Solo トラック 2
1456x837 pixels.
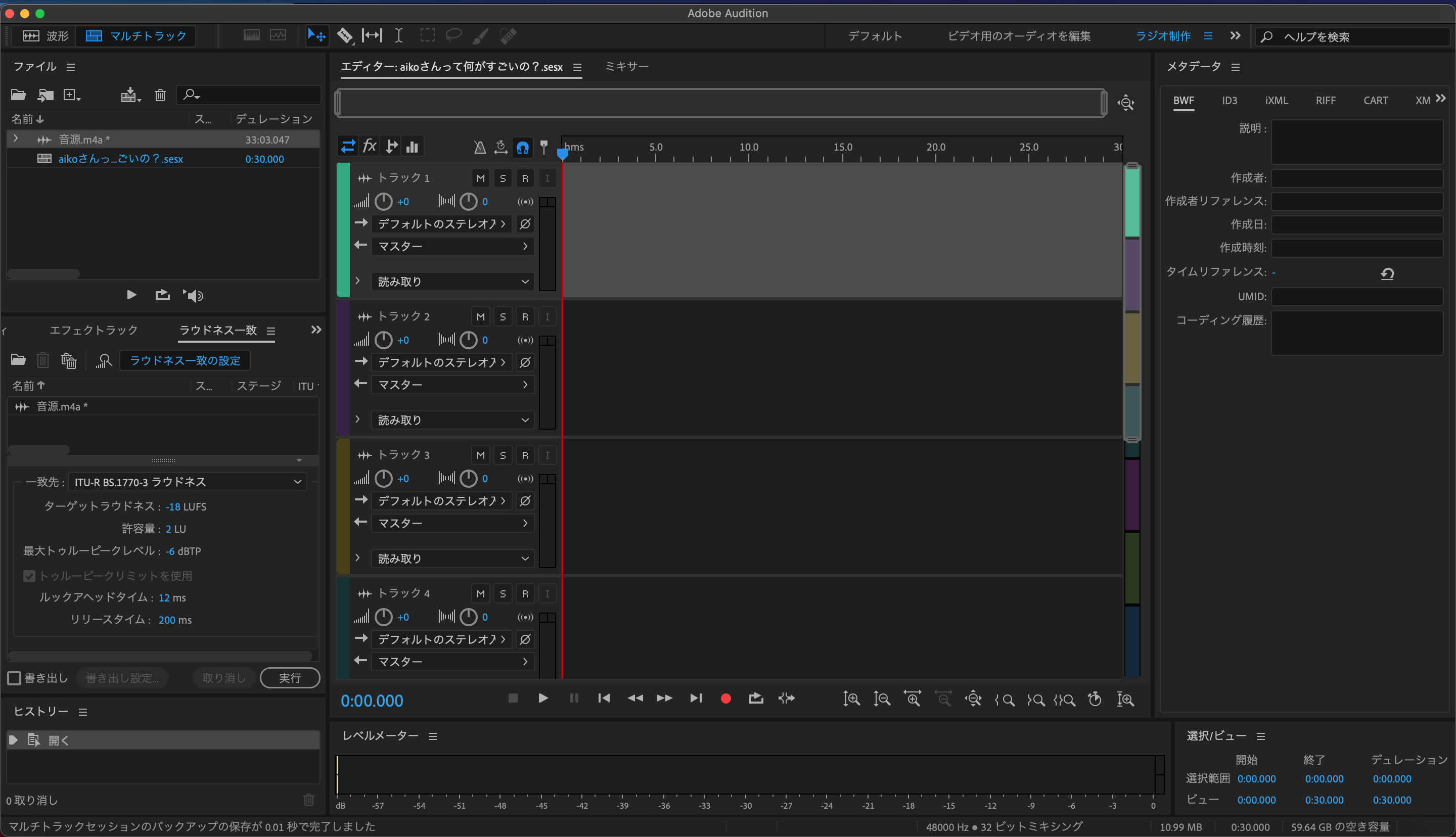click(x=503, y=317)
